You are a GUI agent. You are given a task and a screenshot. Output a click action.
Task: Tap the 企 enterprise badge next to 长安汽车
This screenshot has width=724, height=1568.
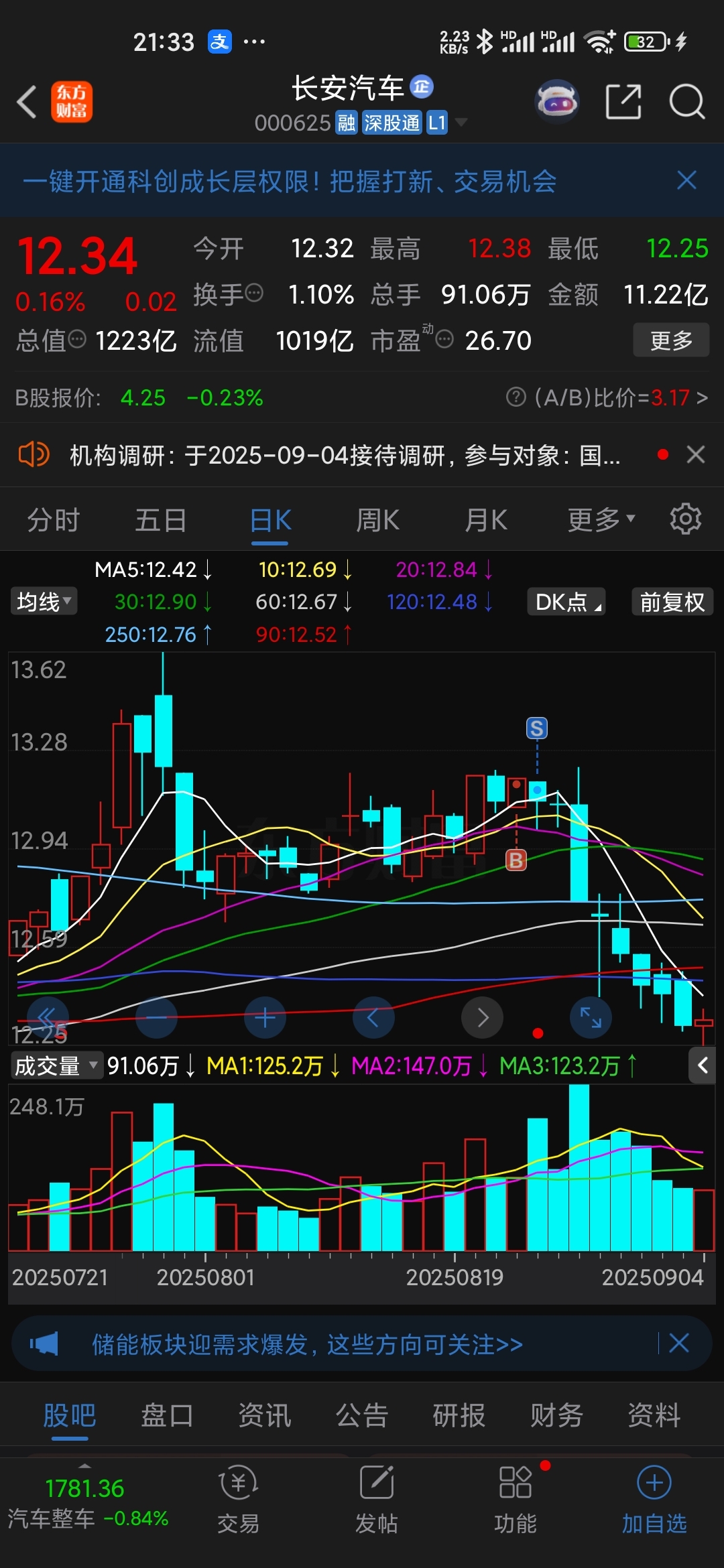[422, 86]
